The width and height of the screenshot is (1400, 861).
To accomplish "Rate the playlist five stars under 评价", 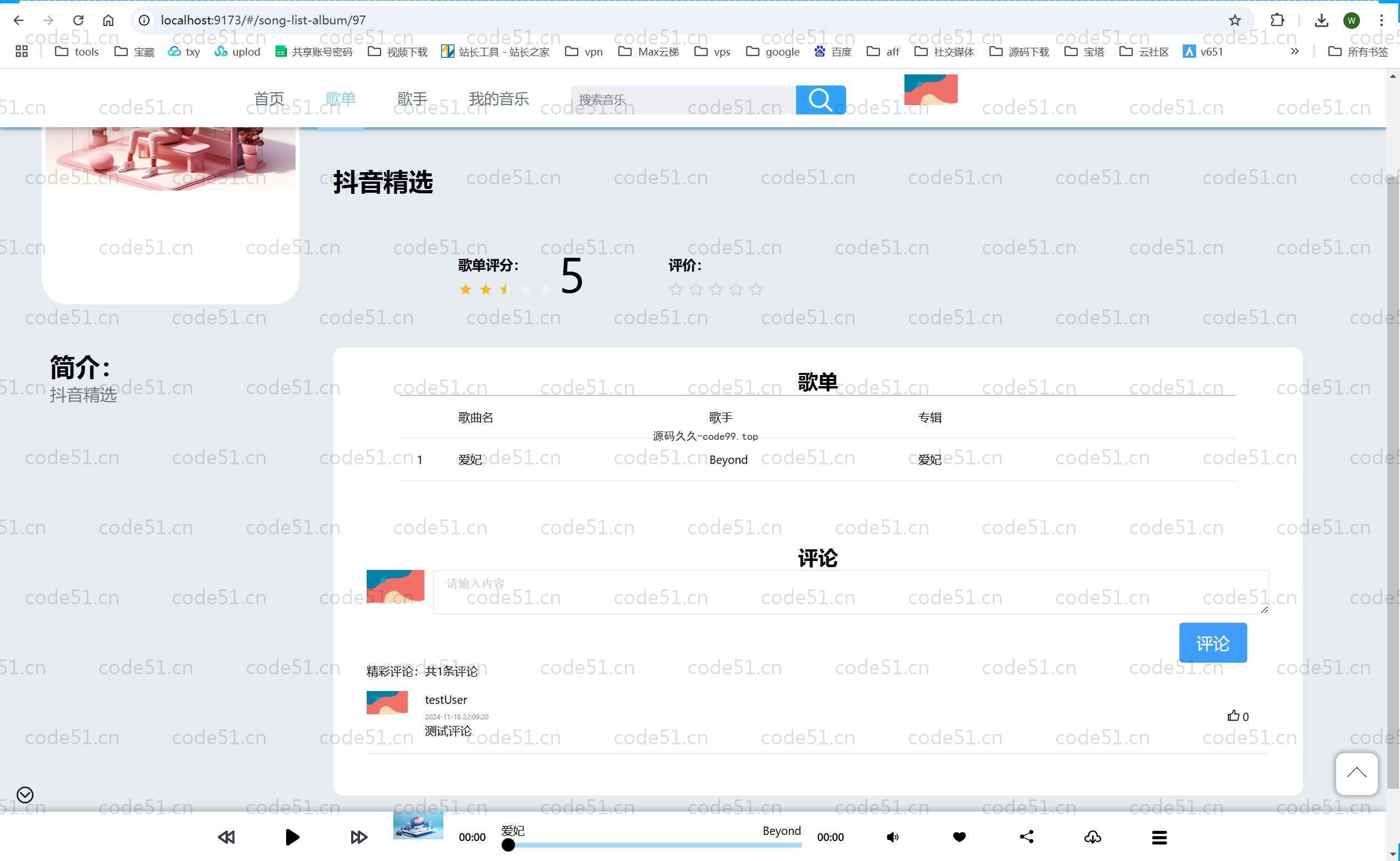I will tap(756, 289).
